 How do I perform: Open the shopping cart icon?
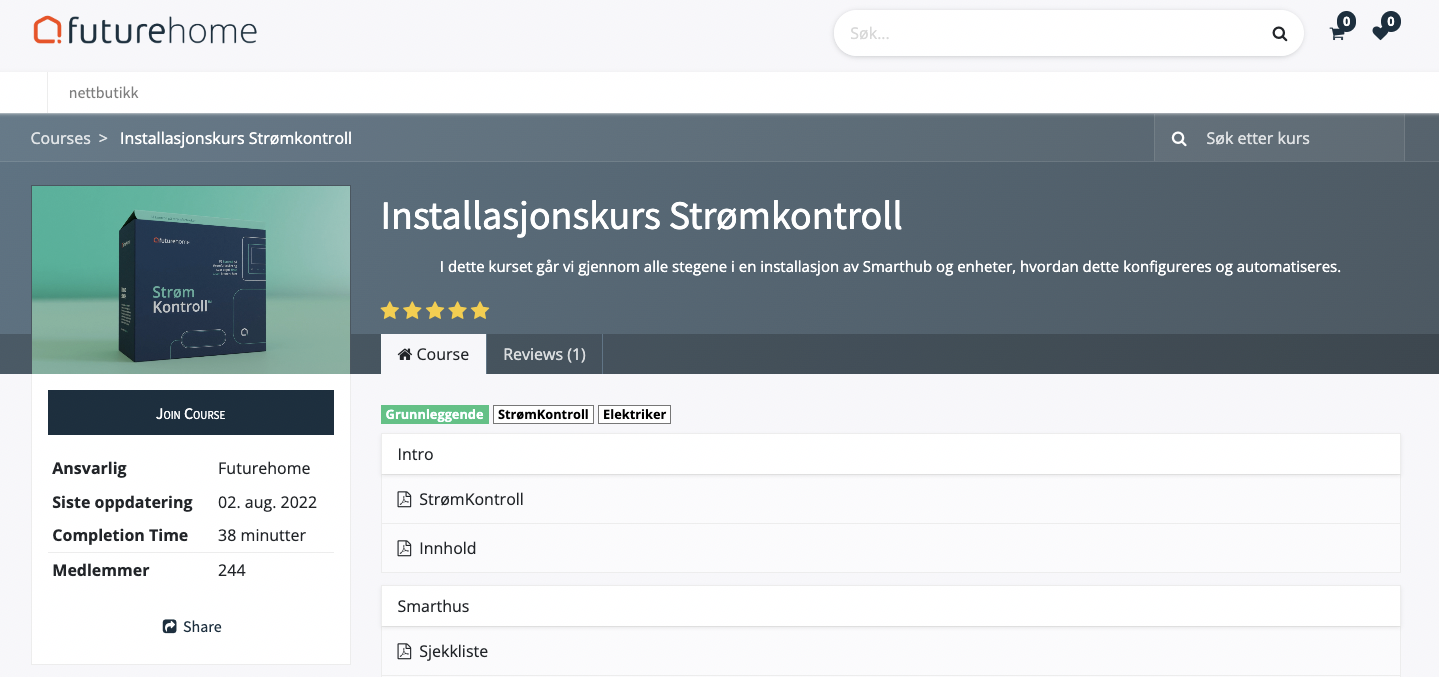(1337, 33)
